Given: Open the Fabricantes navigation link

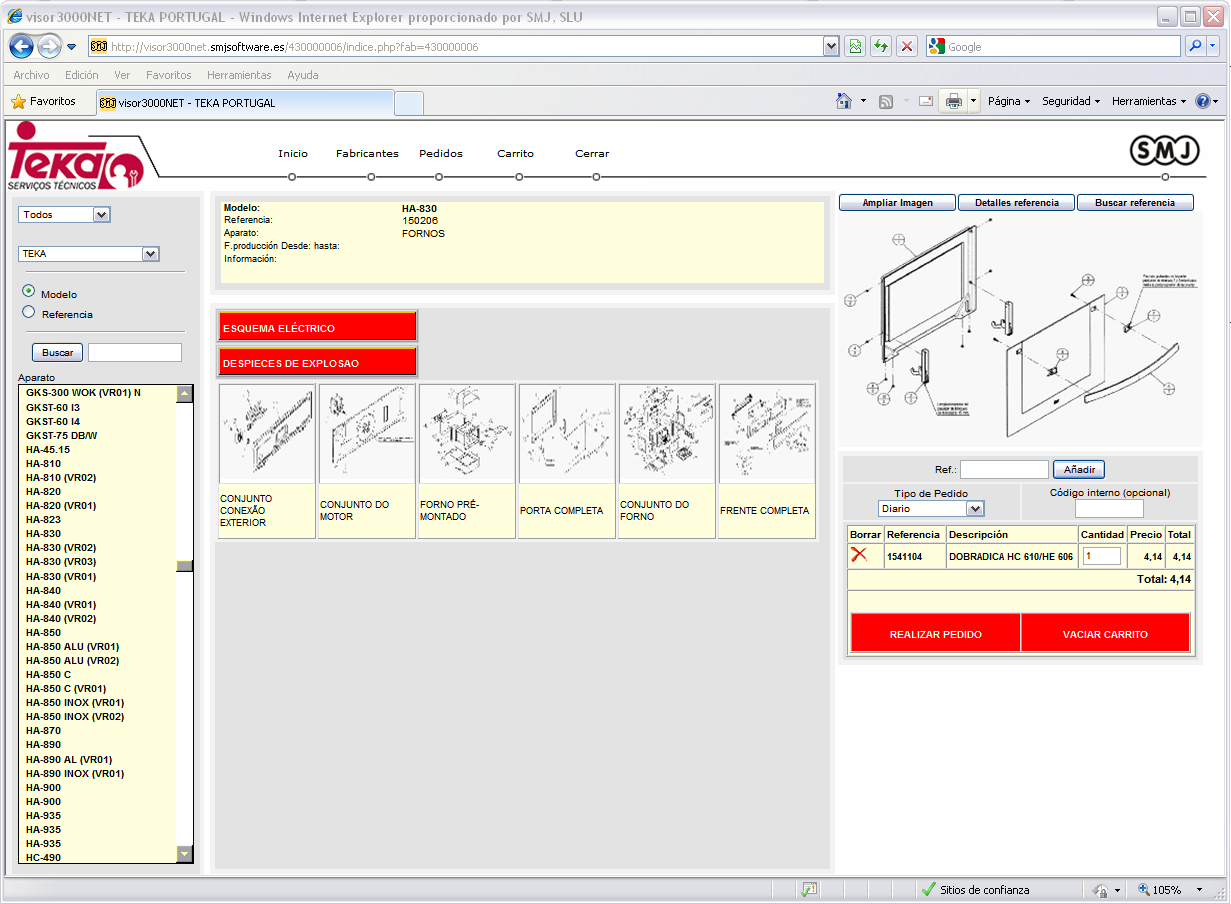Looking at the screenshot, I should point(367,154).
